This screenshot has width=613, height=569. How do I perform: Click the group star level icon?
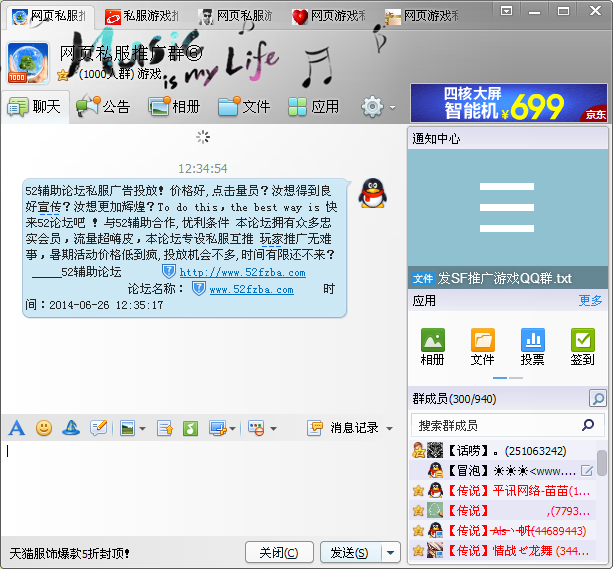coord(63,74)
